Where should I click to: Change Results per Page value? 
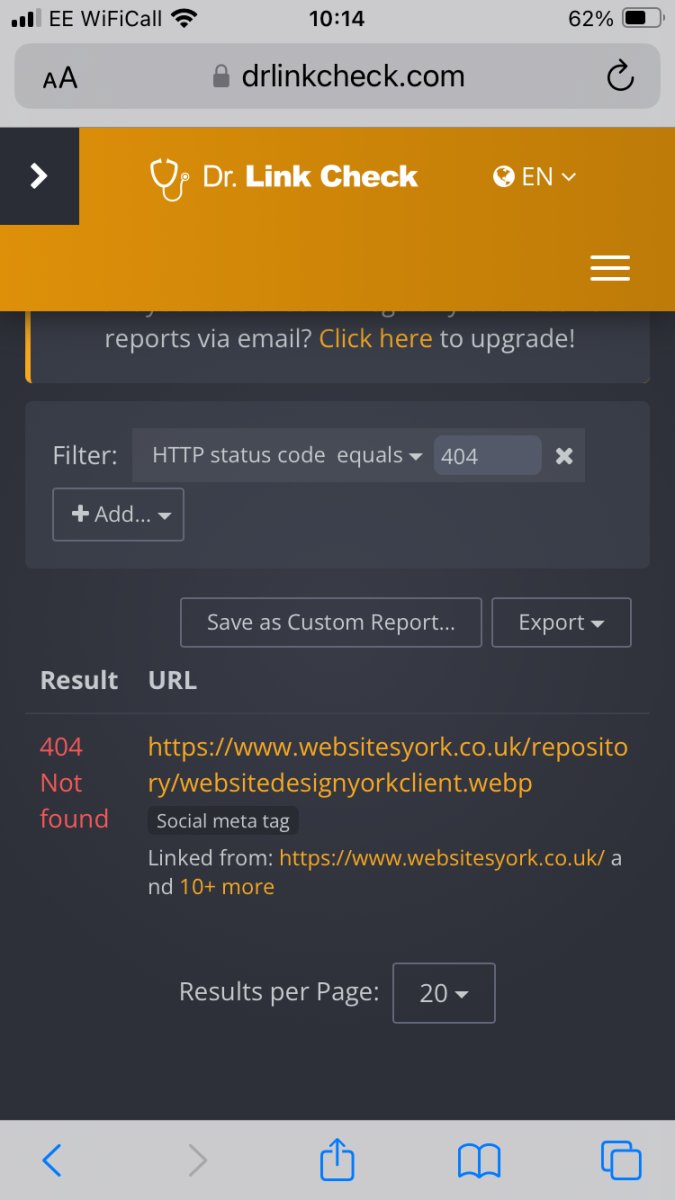443,993
